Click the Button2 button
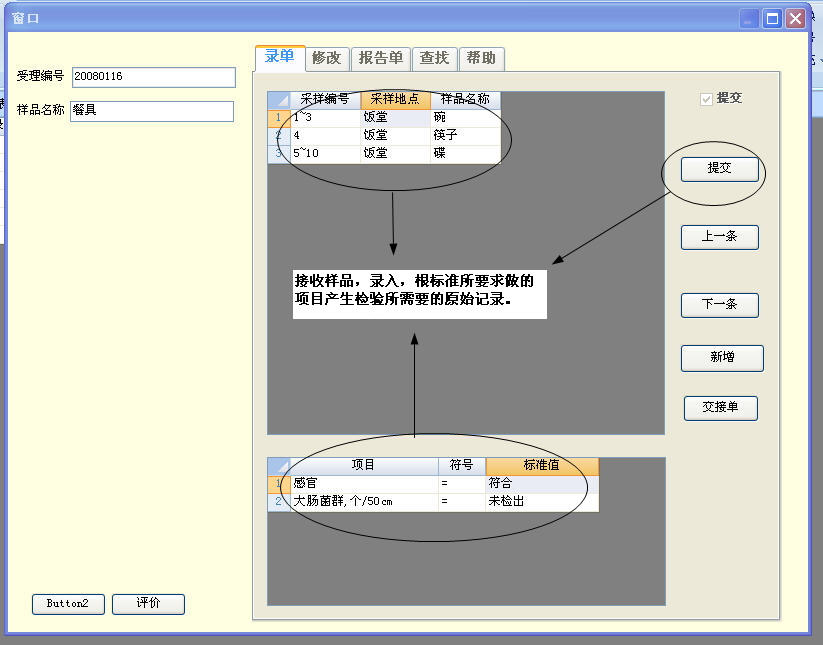 pos(68,604)
